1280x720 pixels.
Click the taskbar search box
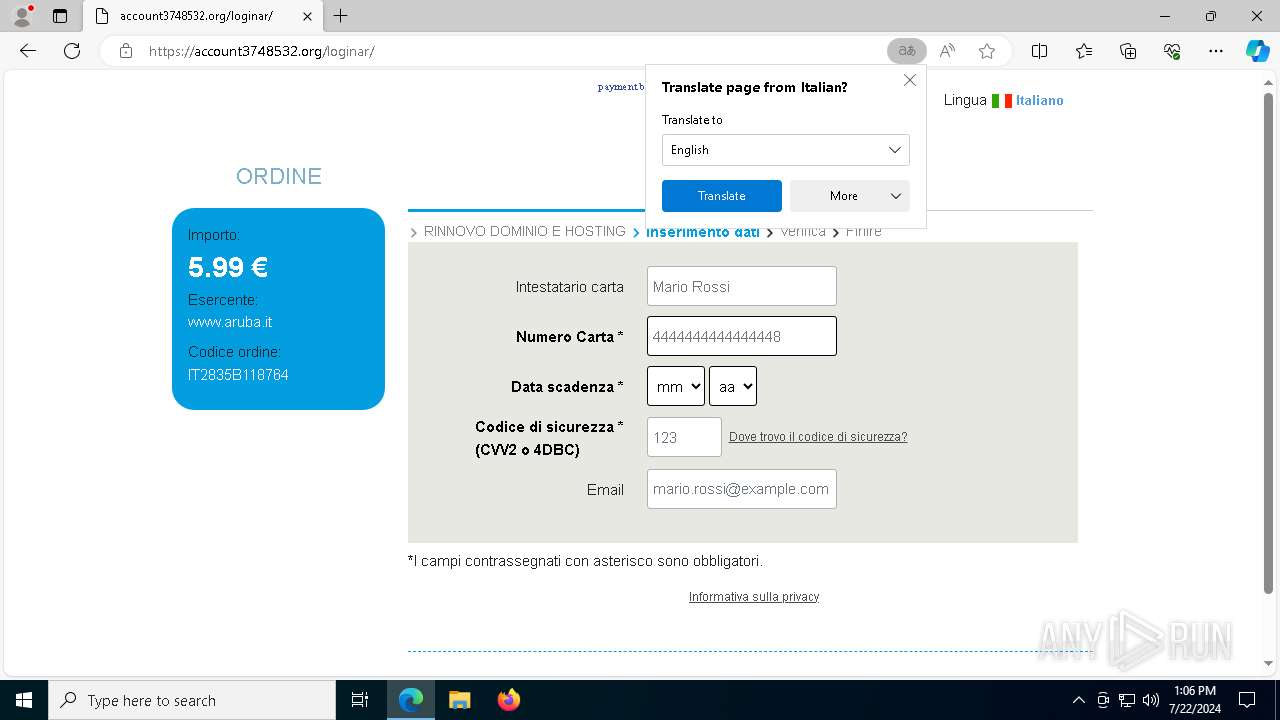tap(192, 700)
